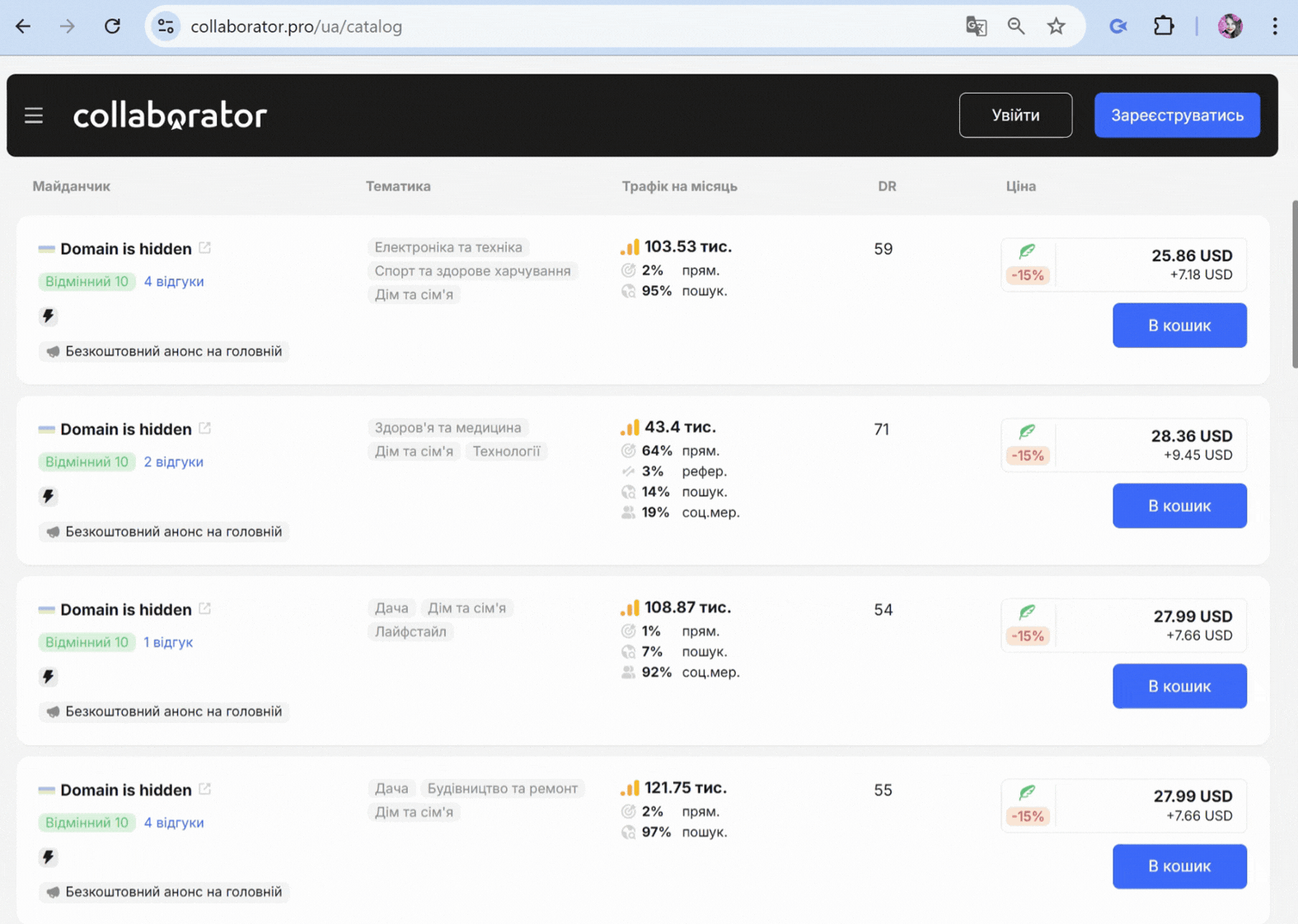Select the Будівництво та ремонт tag
Viewport: 1298px width, 924px height.
pos(503,789)
